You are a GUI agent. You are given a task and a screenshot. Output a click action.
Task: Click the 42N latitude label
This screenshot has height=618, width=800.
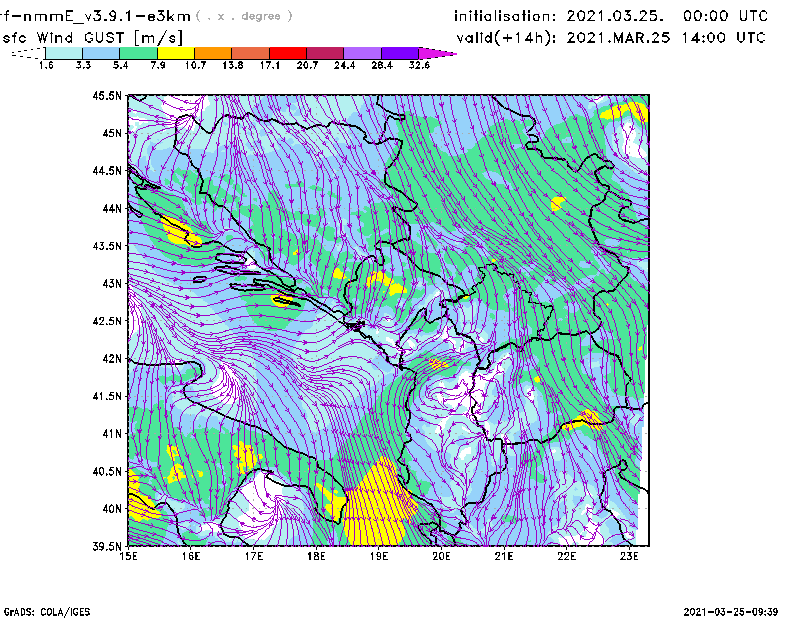[112, 359]
